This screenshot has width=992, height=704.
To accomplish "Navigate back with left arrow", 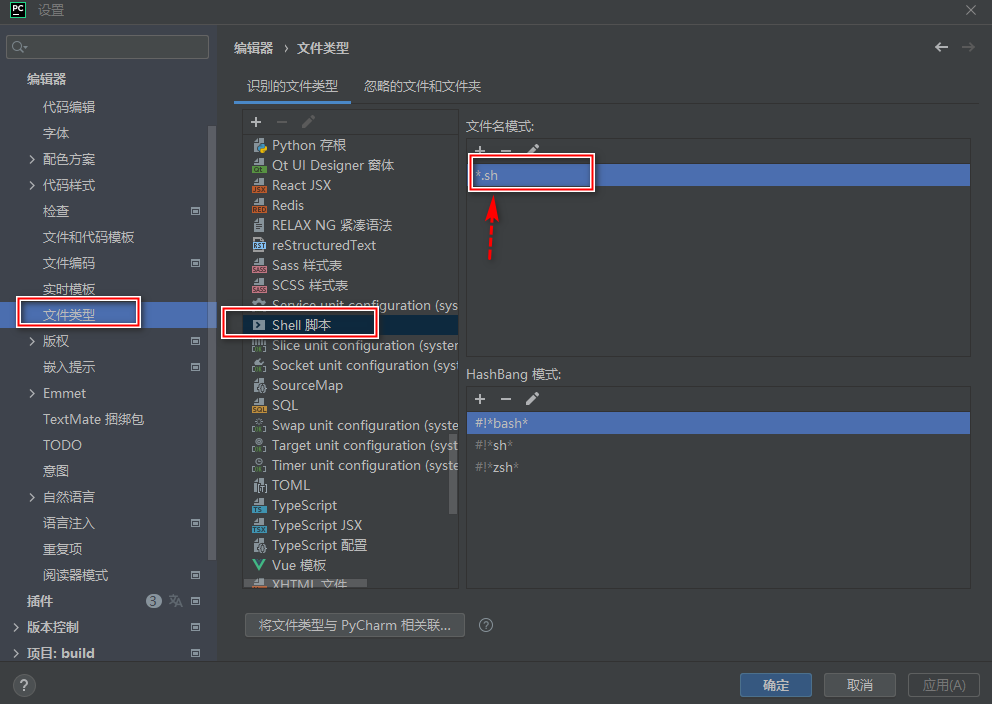I will tap(941, 47).
